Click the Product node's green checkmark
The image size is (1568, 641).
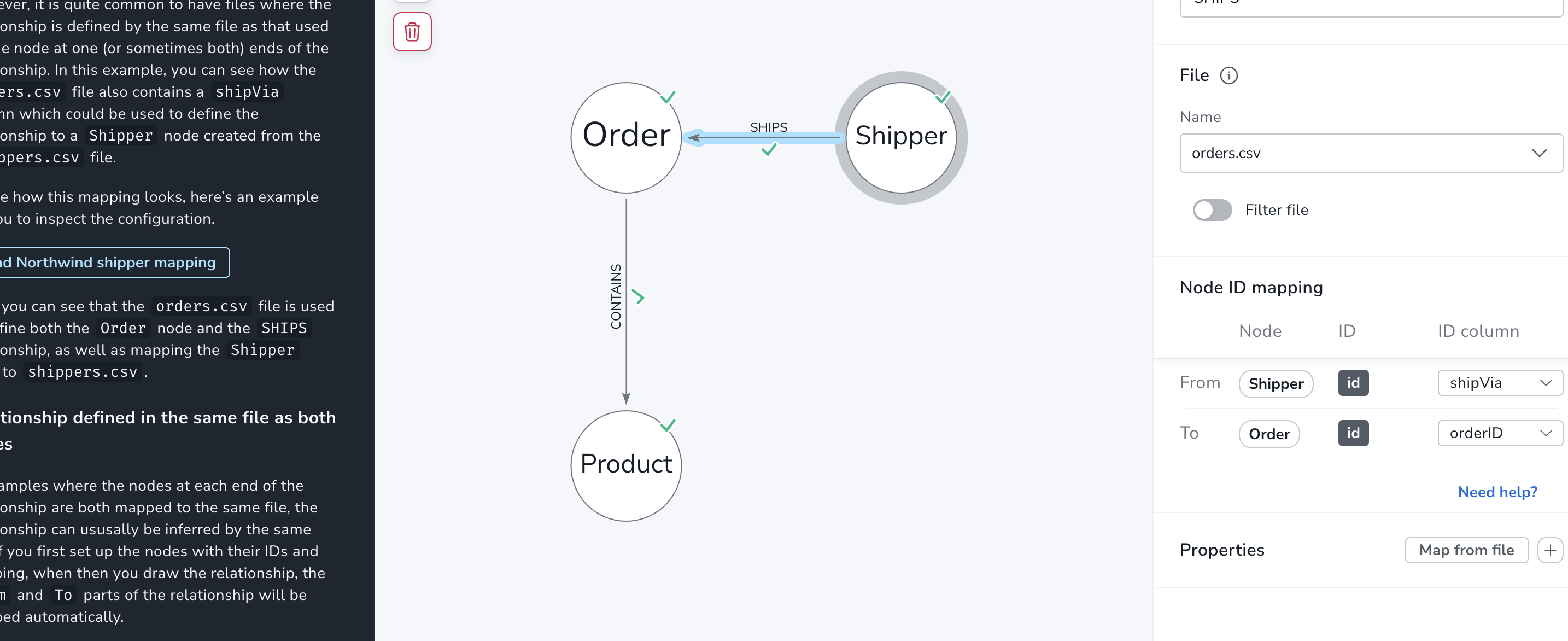[668, 425]
